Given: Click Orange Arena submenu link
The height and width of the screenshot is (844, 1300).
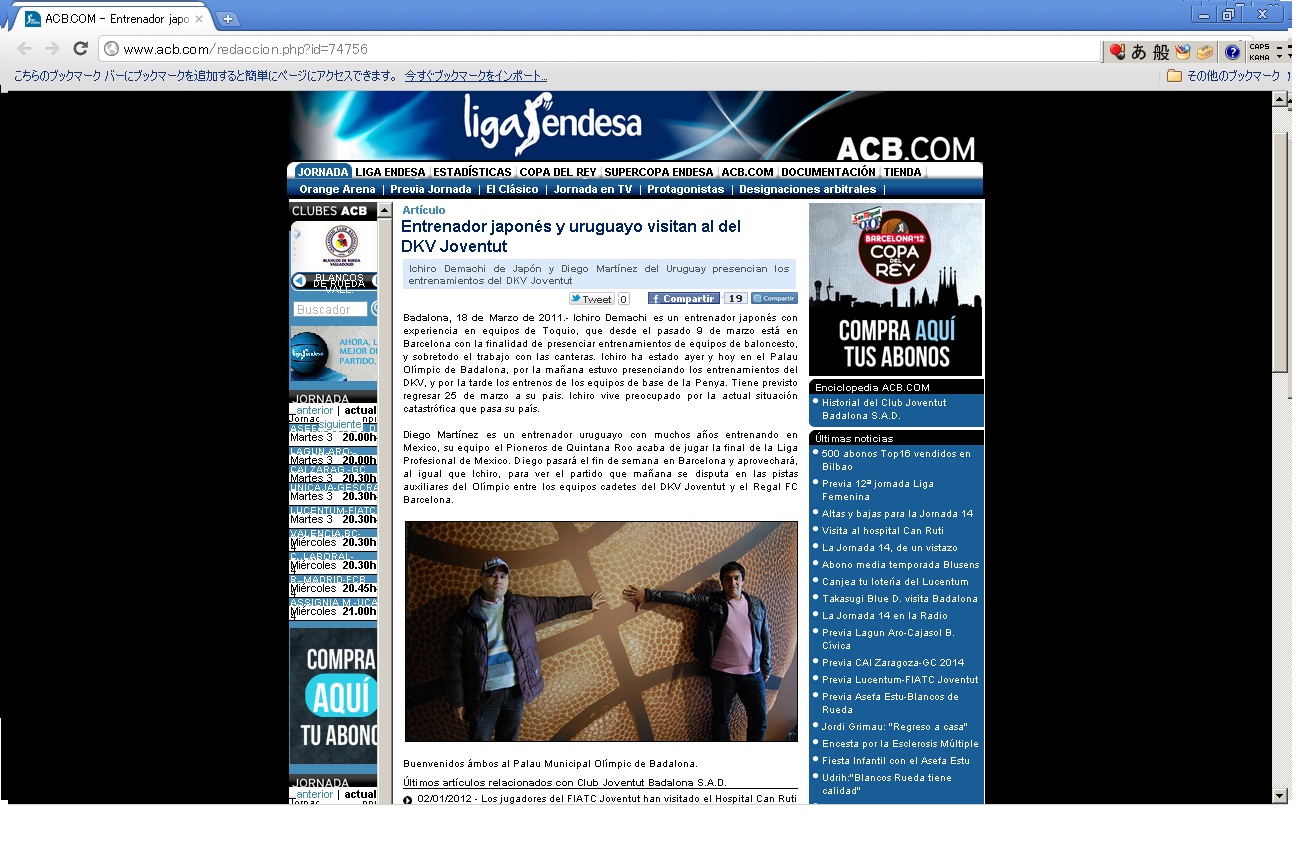Looking at the screenshot, I should [337, 189].
